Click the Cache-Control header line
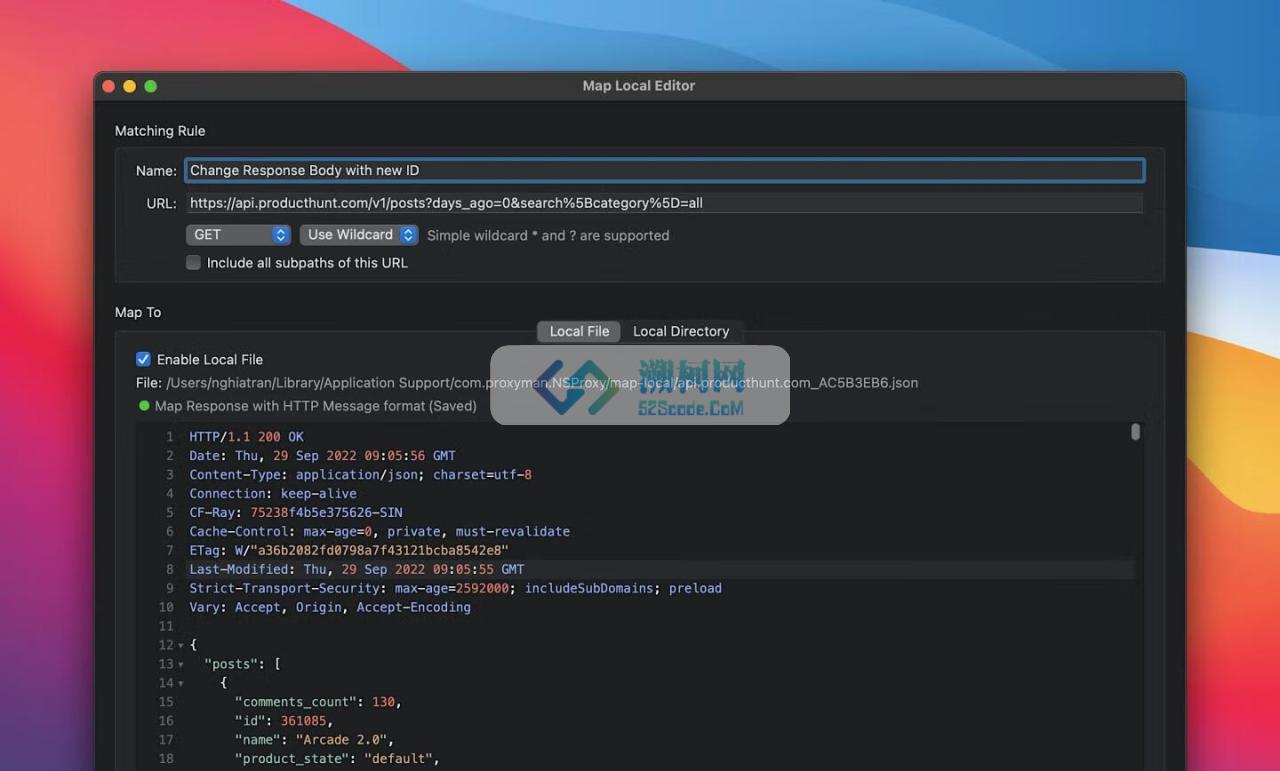Image resolution: width=1280 pixels, height=771 pixels. (x=379, y=532)
